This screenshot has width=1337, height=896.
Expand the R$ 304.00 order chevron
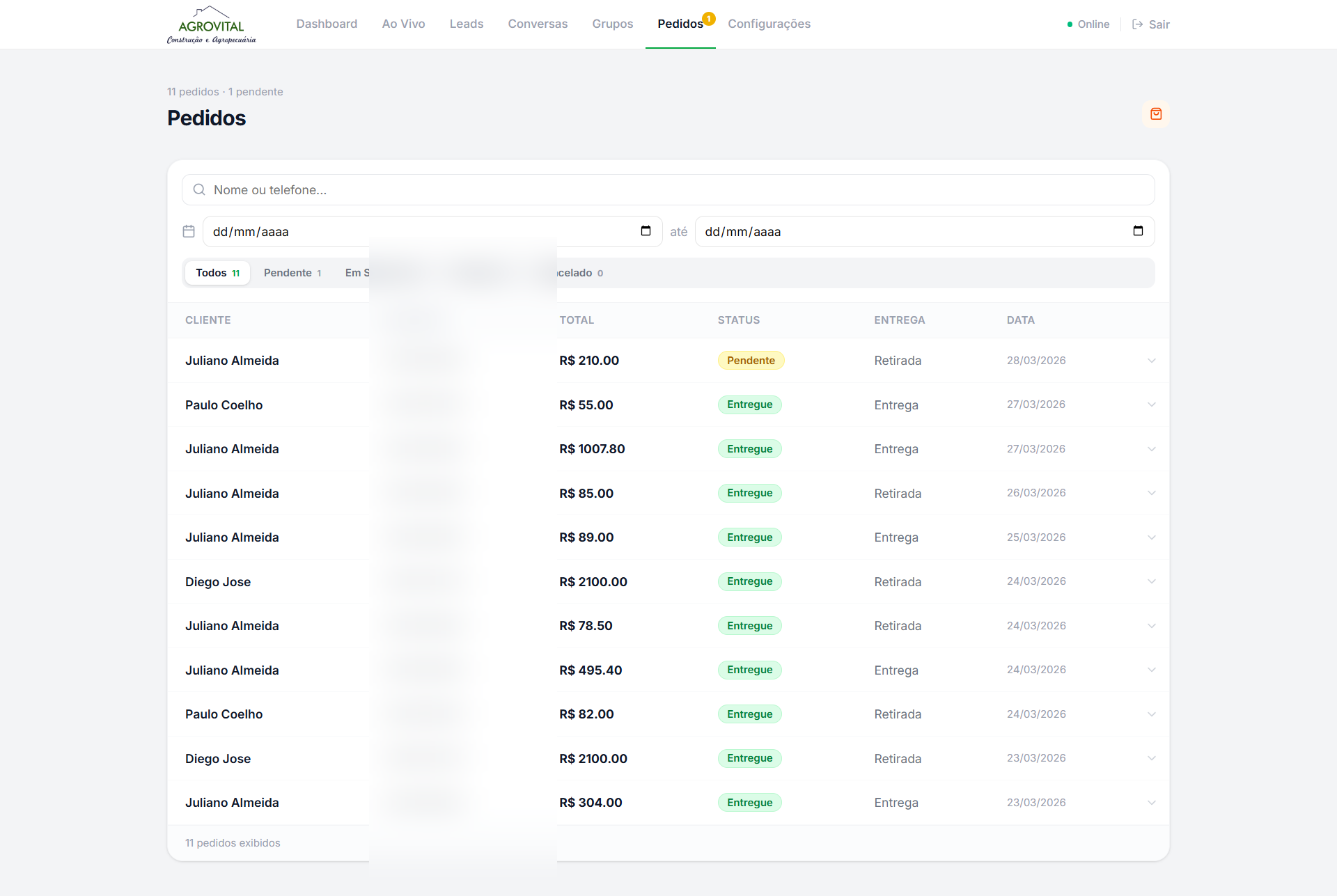[1151, 803]
